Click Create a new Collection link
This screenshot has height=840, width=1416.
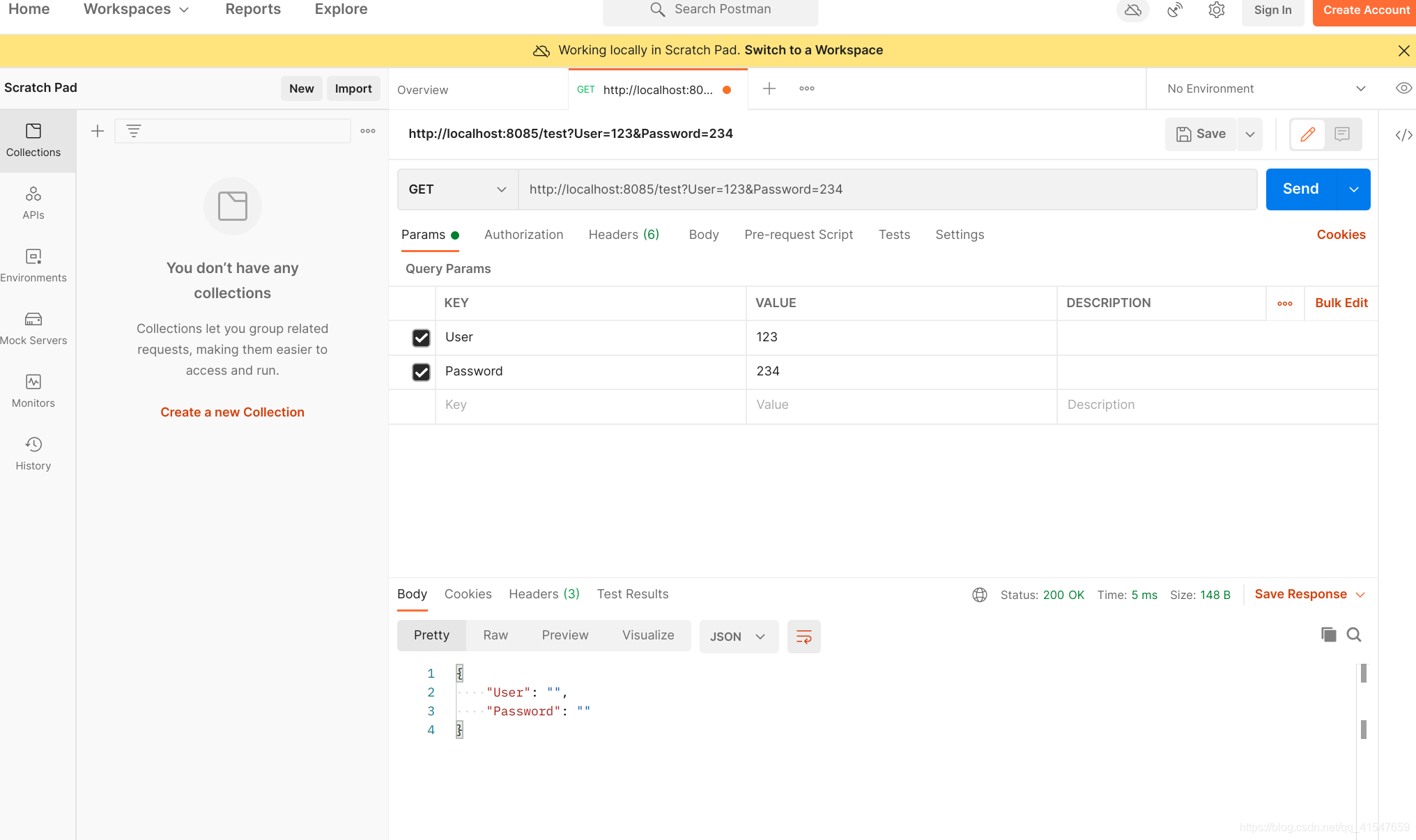[x=232, y=411]
